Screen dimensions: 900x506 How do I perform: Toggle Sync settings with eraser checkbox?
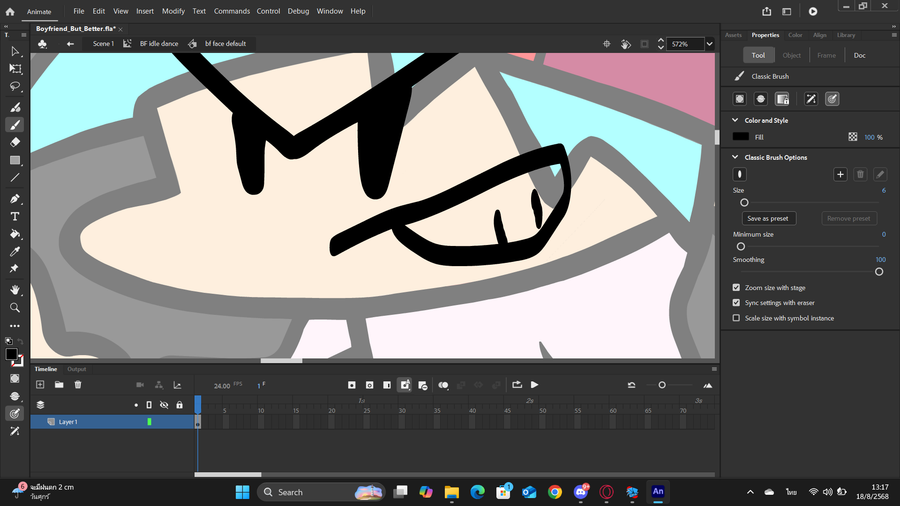click(x=736, y=302)
